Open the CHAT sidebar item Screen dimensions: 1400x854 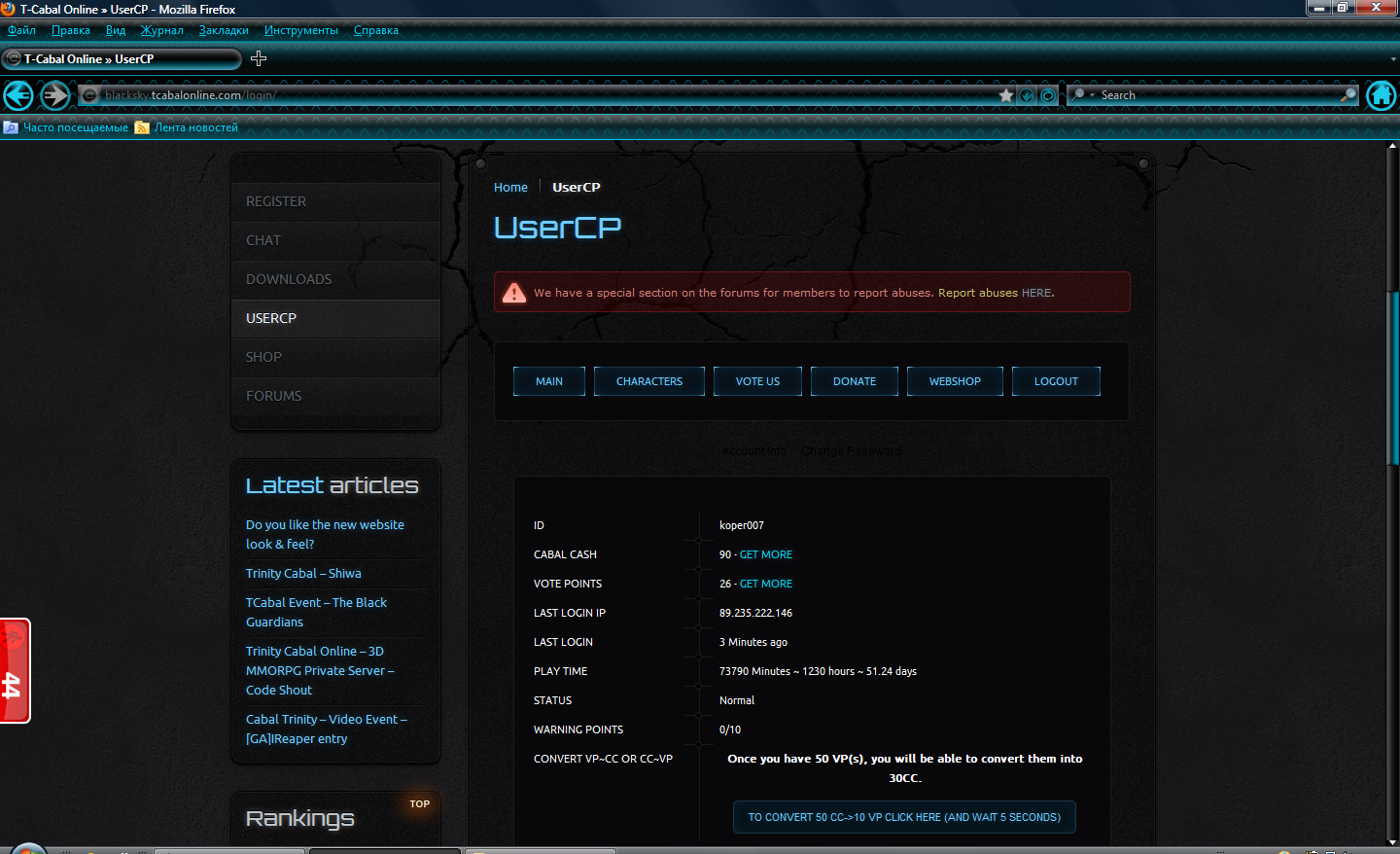pyautogui.click(x=335, y=240)
